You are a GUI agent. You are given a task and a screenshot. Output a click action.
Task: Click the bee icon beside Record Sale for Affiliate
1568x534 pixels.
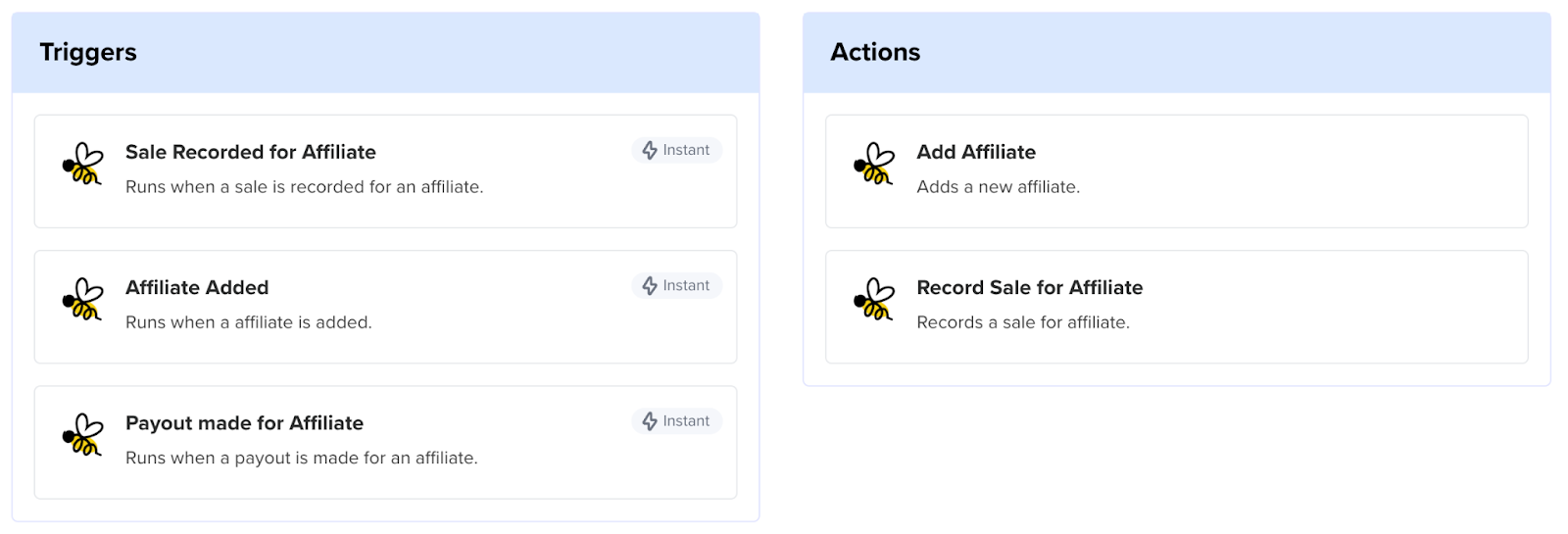click(x=873, y=299)
